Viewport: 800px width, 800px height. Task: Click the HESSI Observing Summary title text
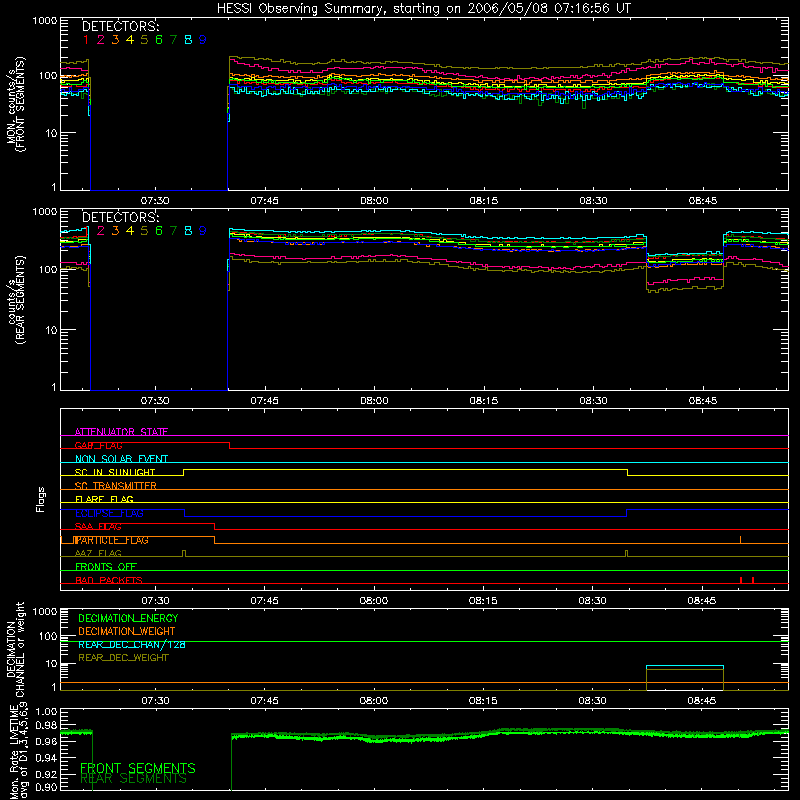(x=424, y=9)
